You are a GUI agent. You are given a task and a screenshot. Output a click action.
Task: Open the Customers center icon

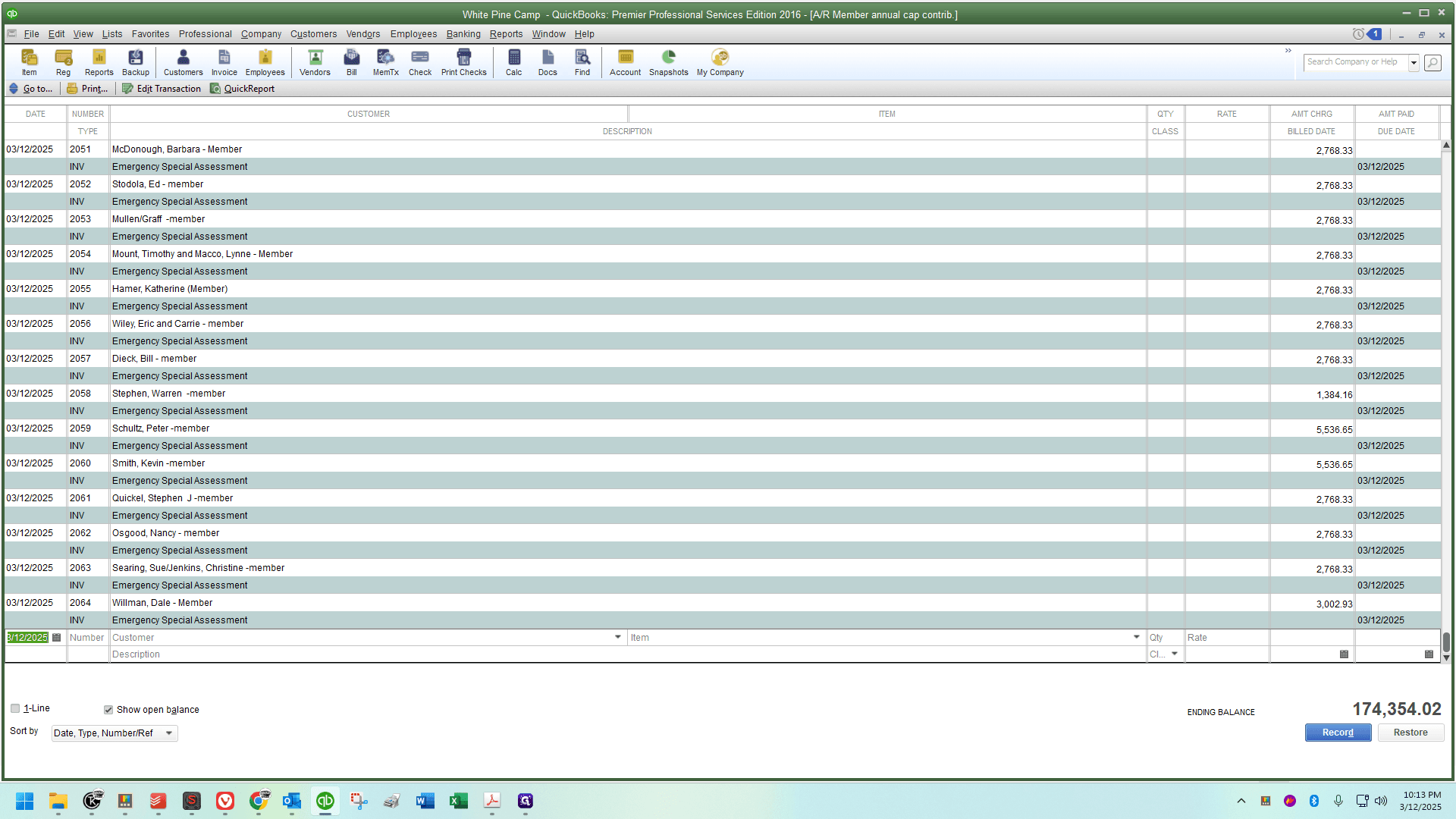[x=184, y=62]
